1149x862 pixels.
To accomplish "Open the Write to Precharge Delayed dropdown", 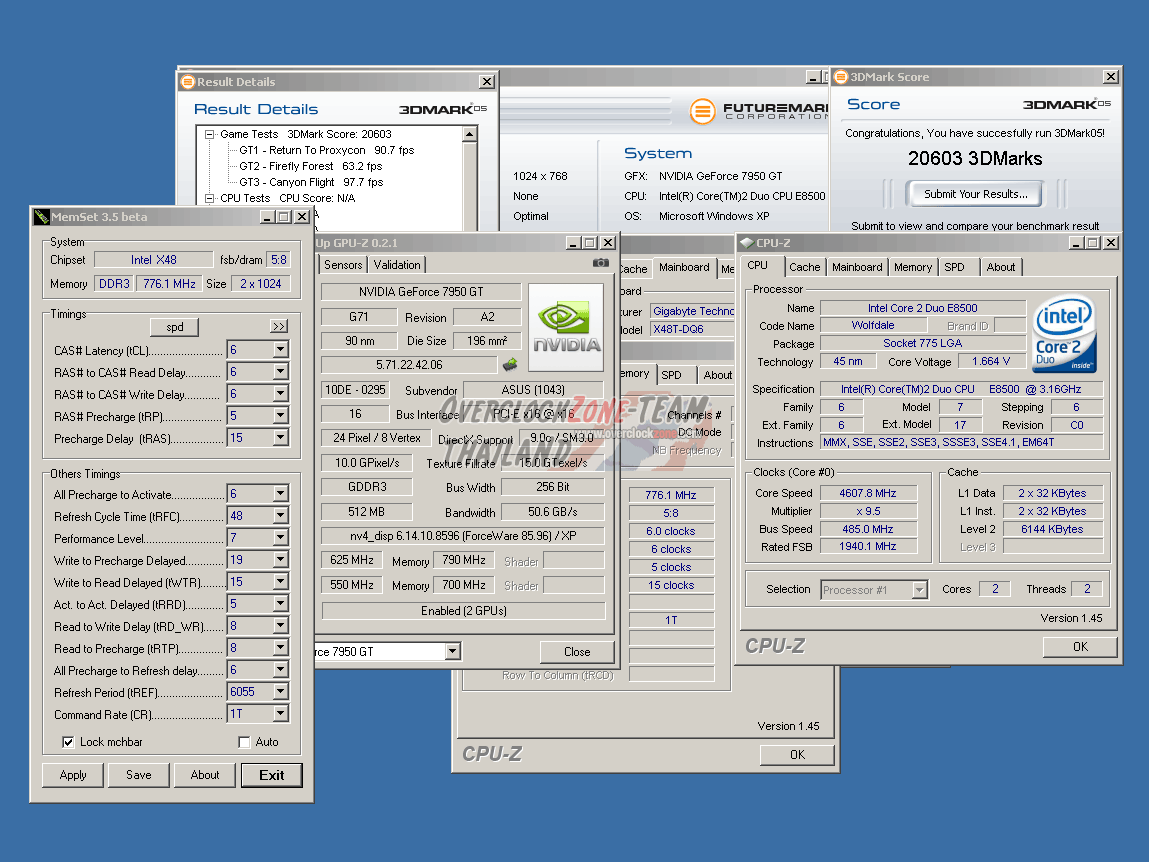I will [281, 559].
